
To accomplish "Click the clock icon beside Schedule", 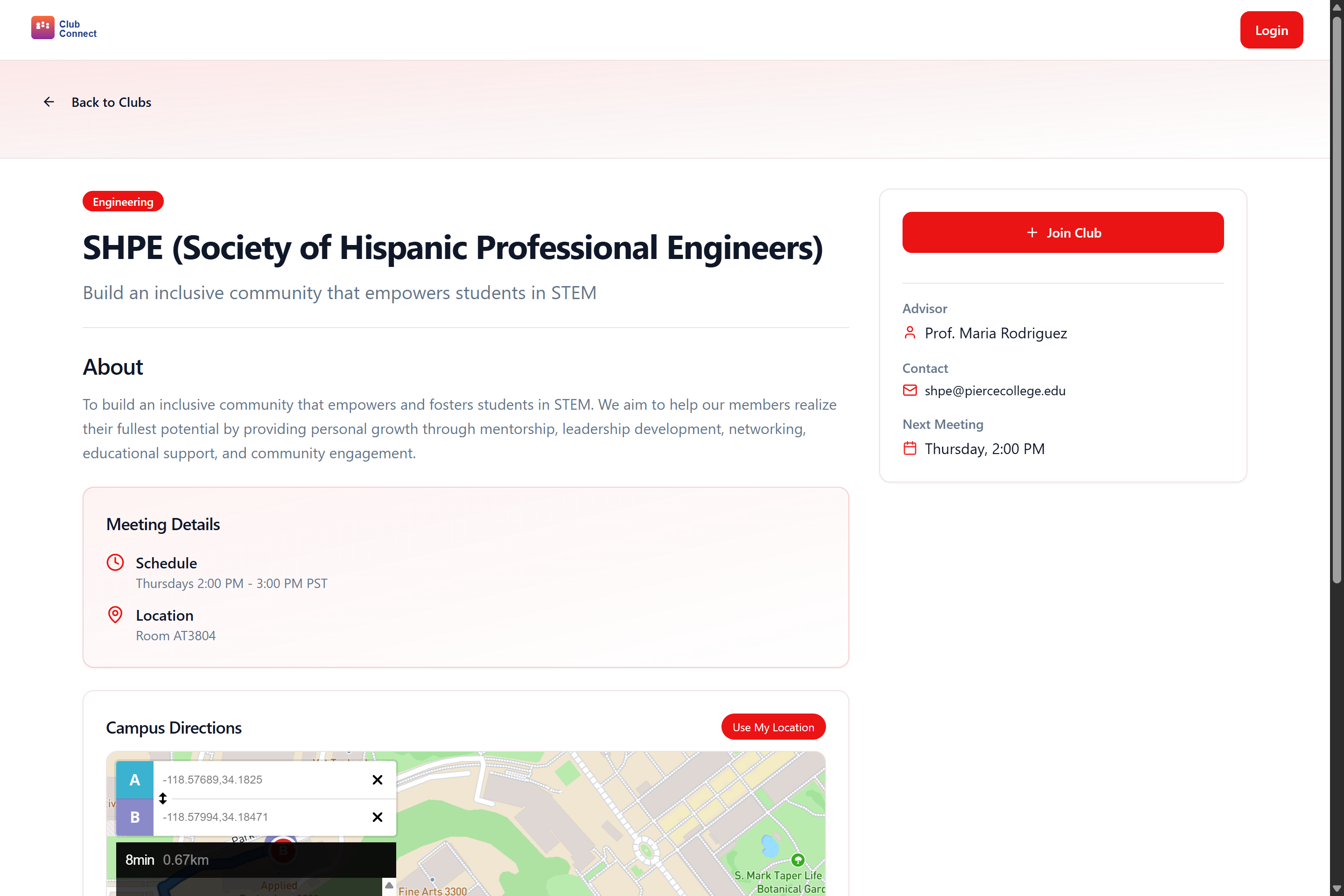I will pyautogui.click(x=115, y=562).
